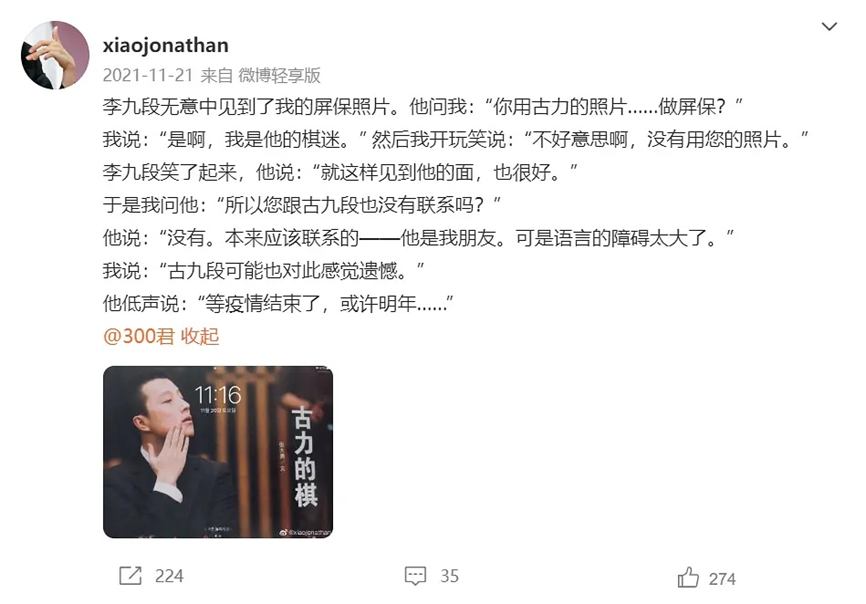Expand post options chevron menu

click(x=829, y=26)
